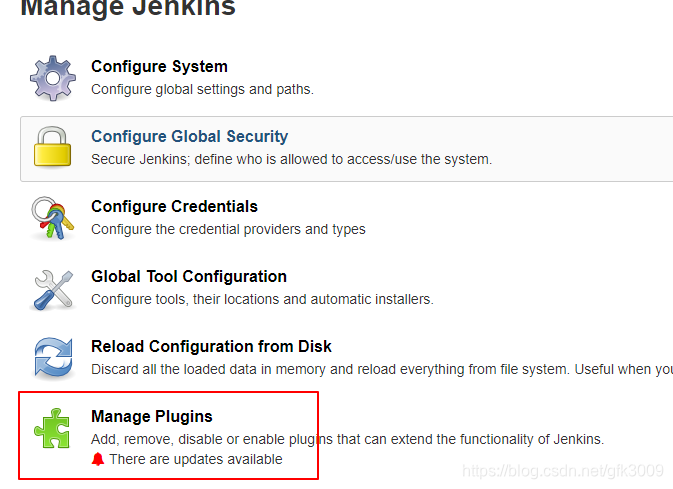Open the Configure System link
The height and width of the screenshot is (489, 673).
point(159,67)
